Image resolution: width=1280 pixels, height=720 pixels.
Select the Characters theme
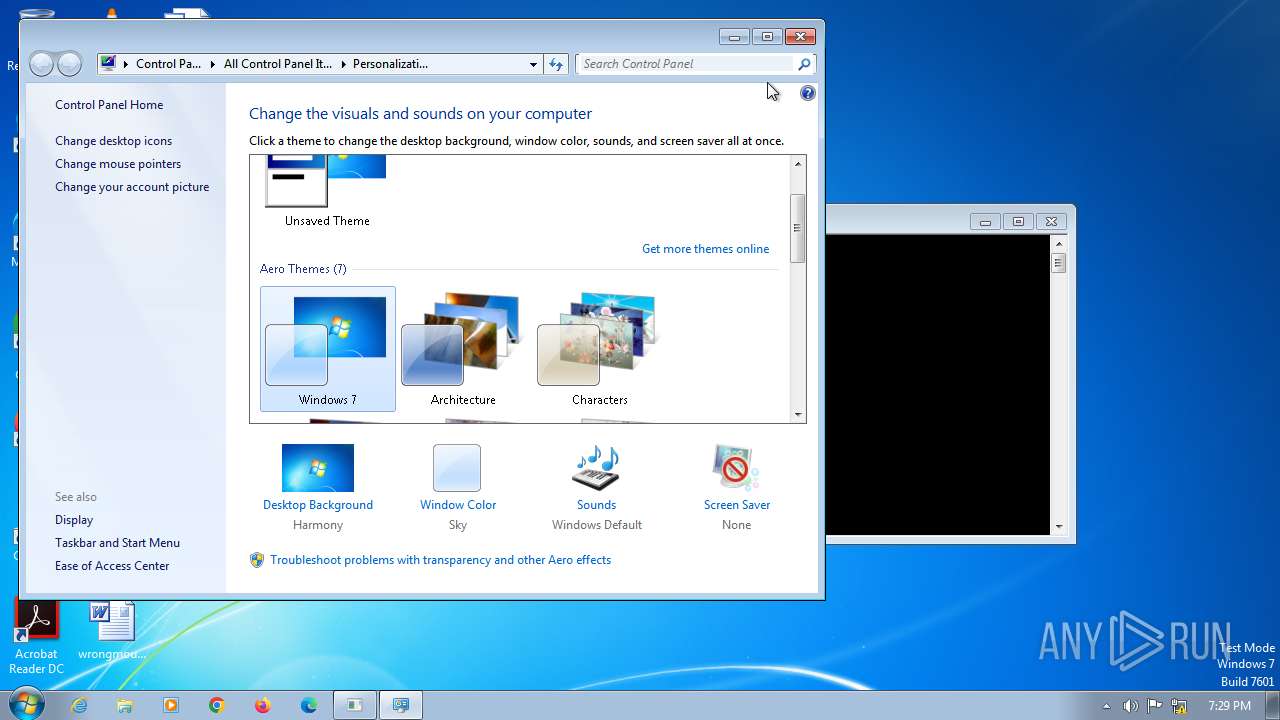click(x=599, y=349)
